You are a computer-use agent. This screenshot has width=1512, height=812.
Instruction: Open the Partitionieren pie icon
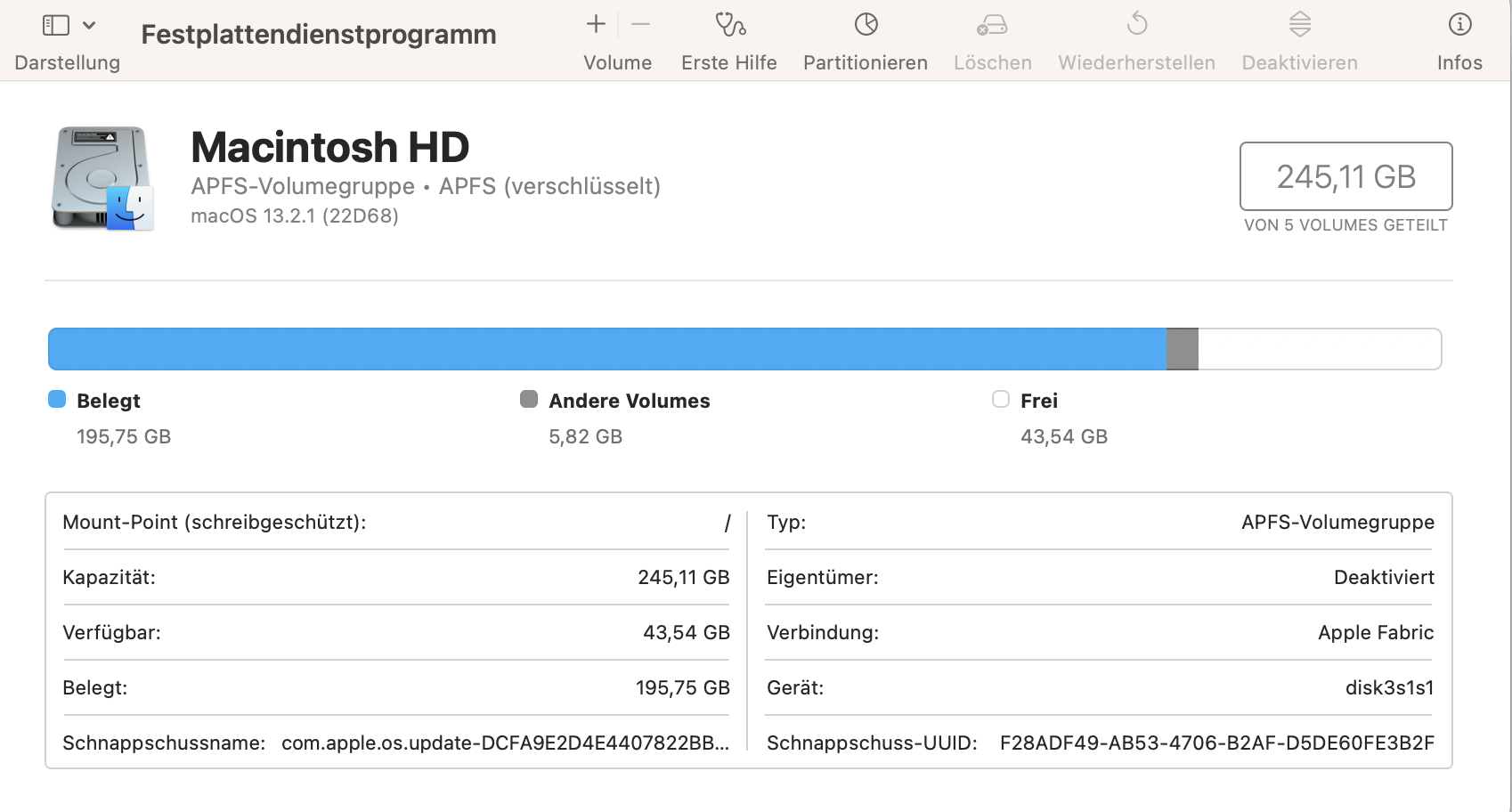click(866, 24)
